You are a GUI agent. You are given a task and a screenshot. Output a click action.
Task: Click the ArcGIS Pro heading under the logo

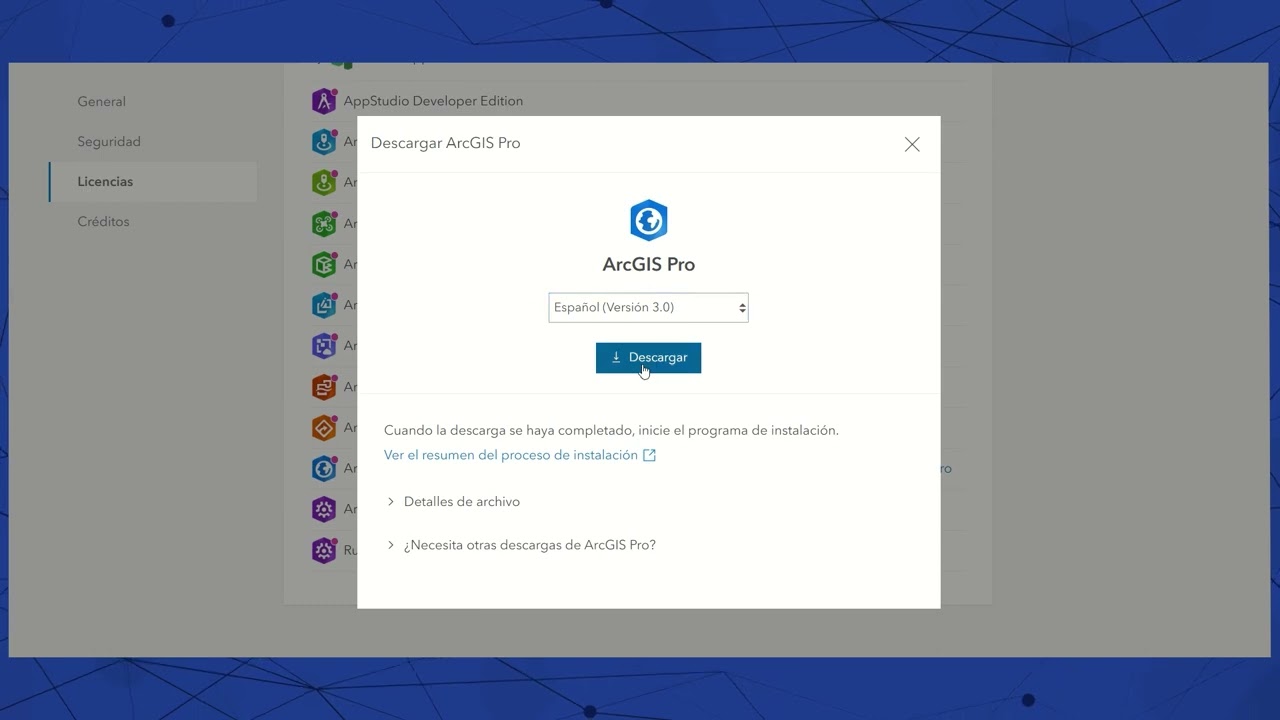pyautogui.click(x=648, y=265)
